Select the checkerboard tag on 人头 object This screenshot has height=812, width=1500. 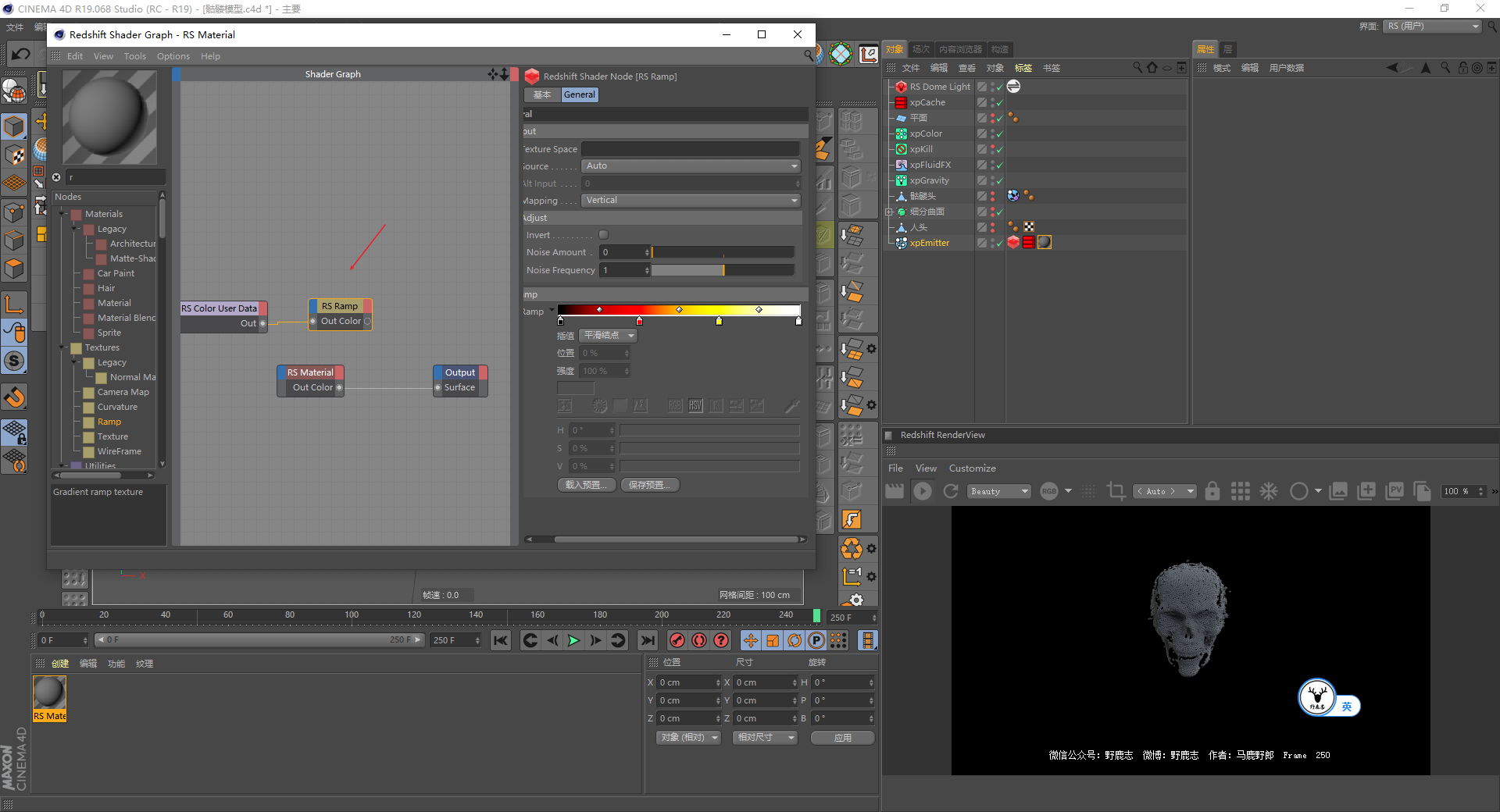click(1029, 227)
